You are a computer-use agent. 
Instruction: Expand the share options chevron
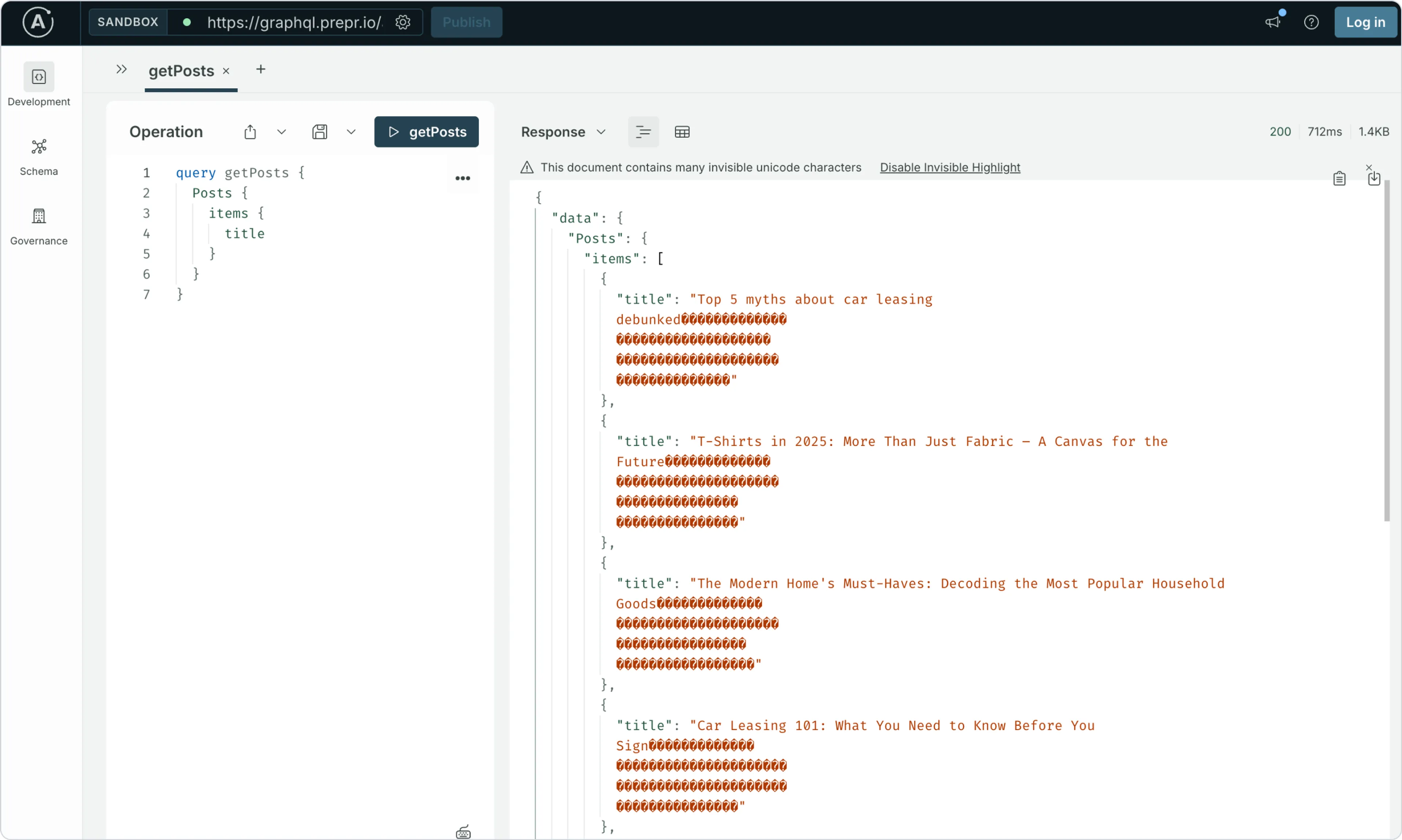[x=281, y=131]
